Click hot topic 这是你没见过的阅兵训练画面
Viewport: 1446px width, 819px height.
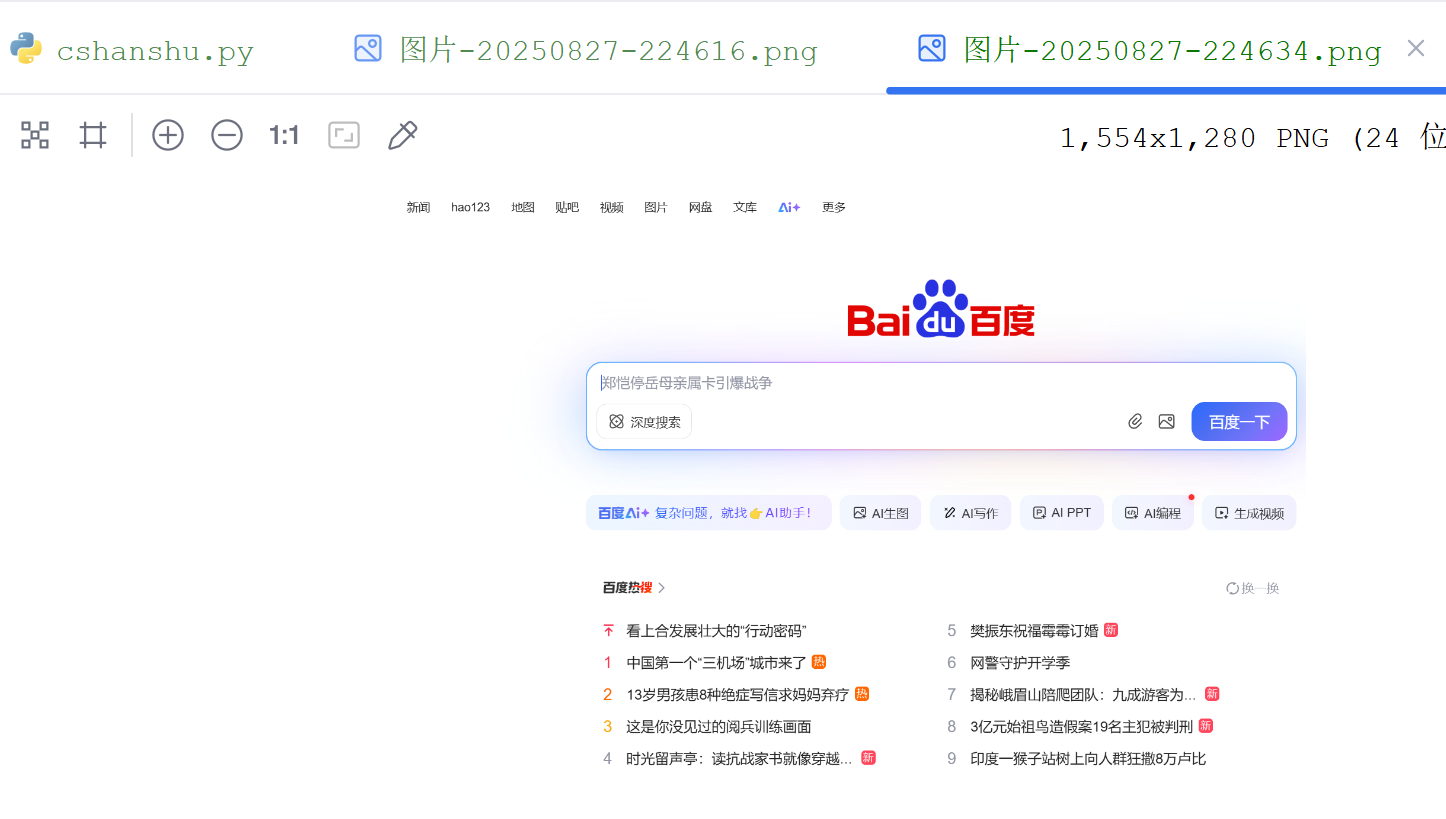click(x=719, y=727)
